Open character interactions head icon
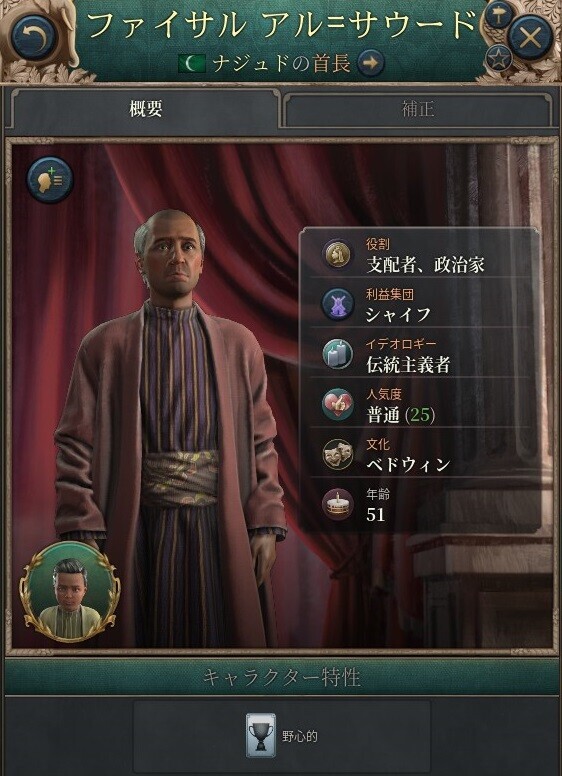The height and width of the screenshot is (776, 562). (50, 179)
